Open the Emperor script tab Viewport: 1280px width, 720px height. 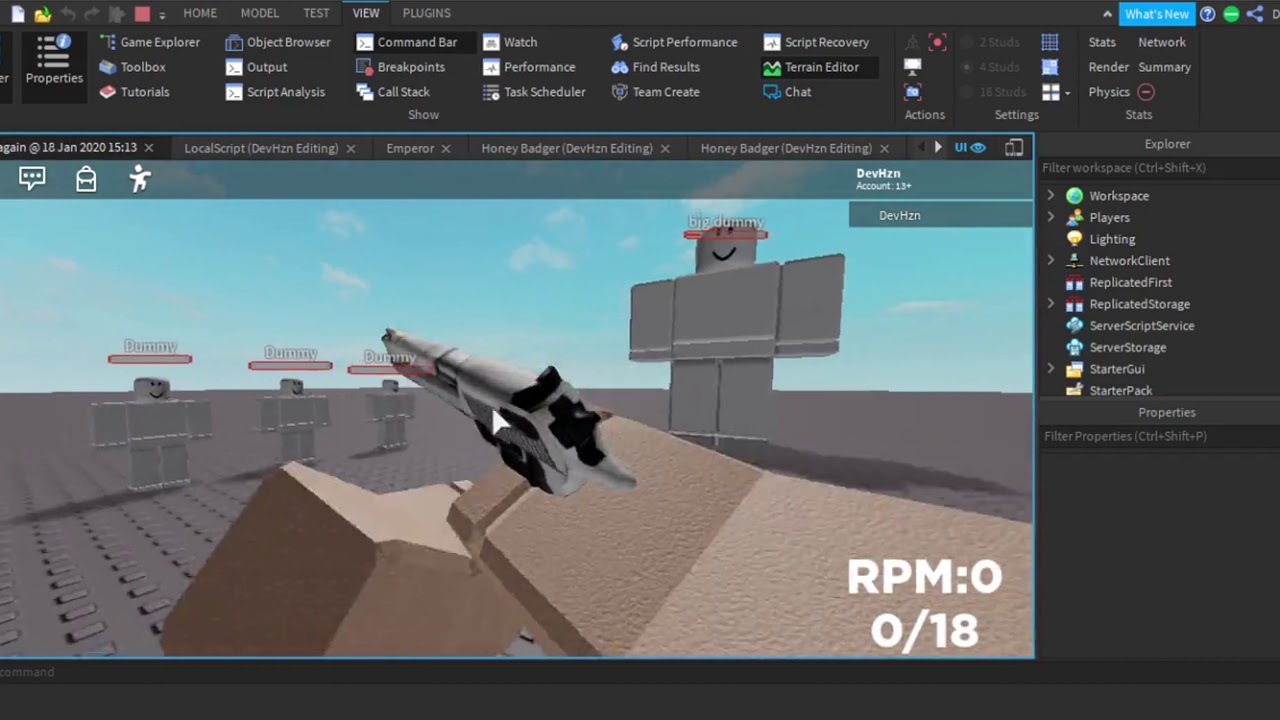coord(410,148)
